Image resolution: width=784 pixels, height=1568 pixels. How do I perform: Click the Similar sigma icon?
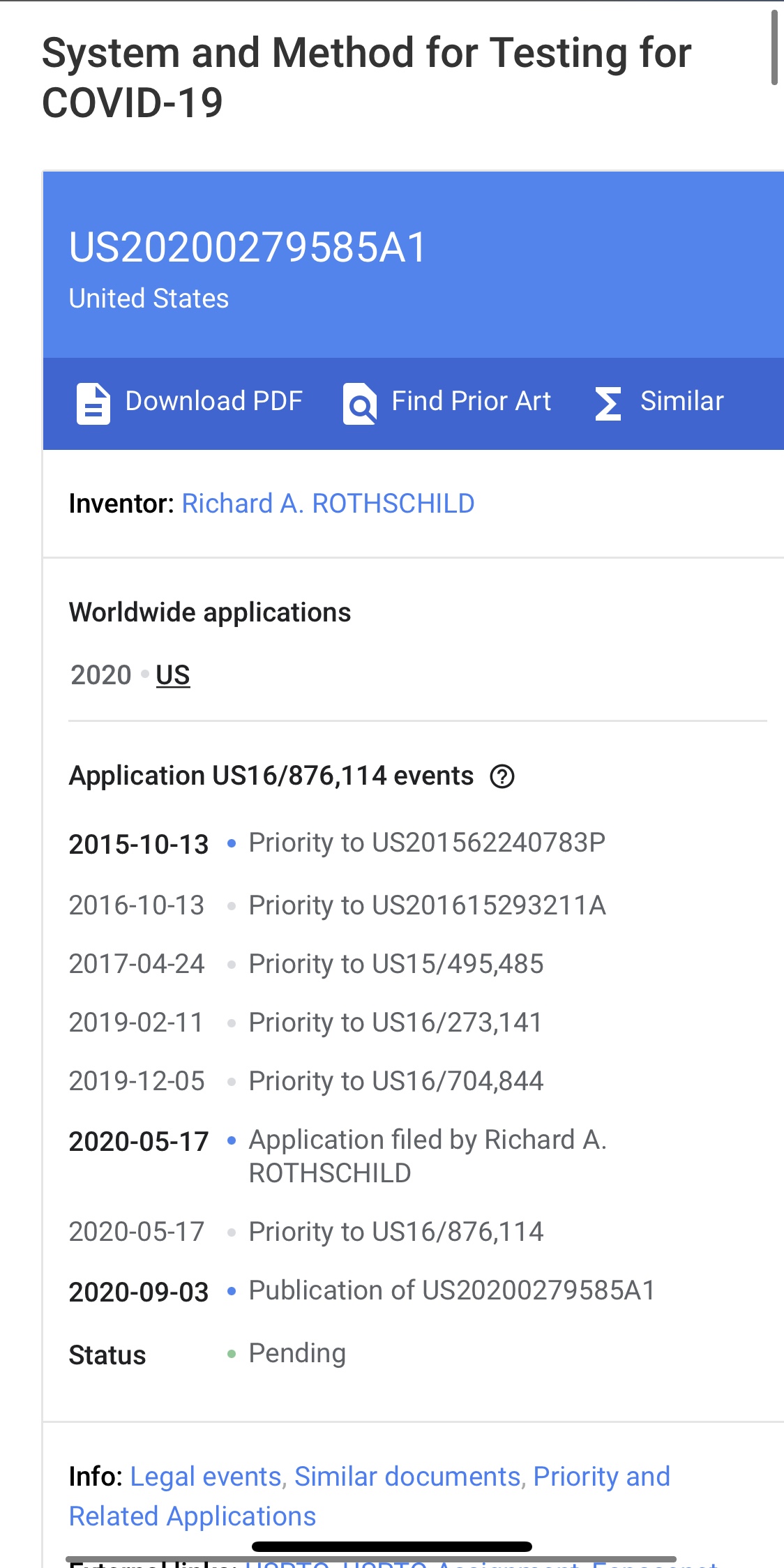tap(608, 404)
